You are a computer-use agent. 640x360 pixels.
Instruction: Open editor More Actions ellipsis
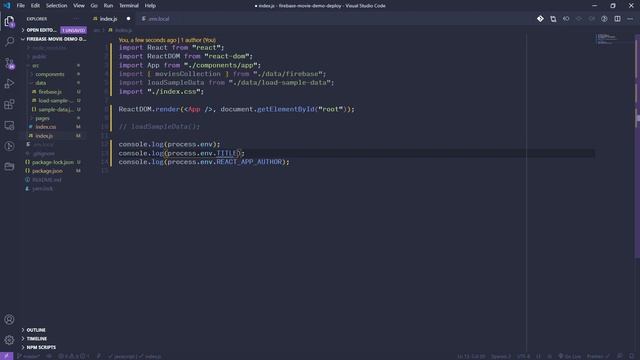630,19
